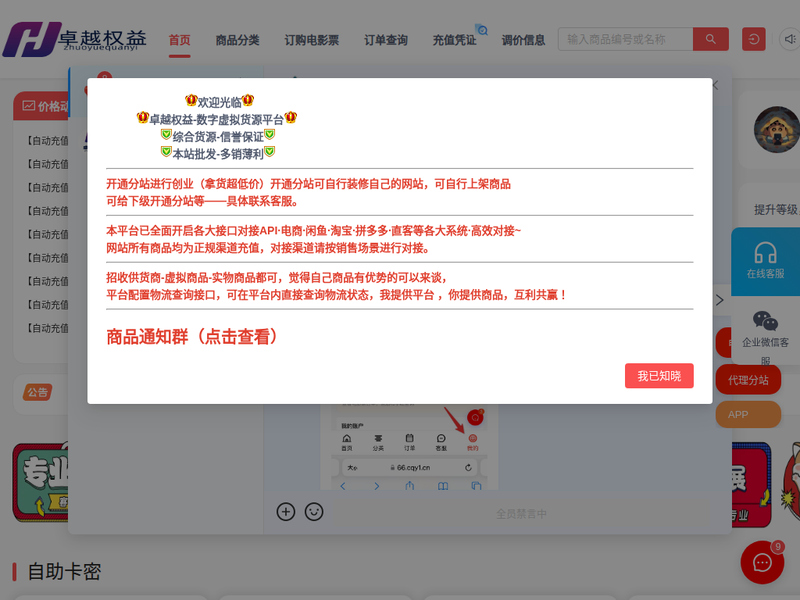
Task: Click the 代理分站 red button
Action: coord(748,380)
